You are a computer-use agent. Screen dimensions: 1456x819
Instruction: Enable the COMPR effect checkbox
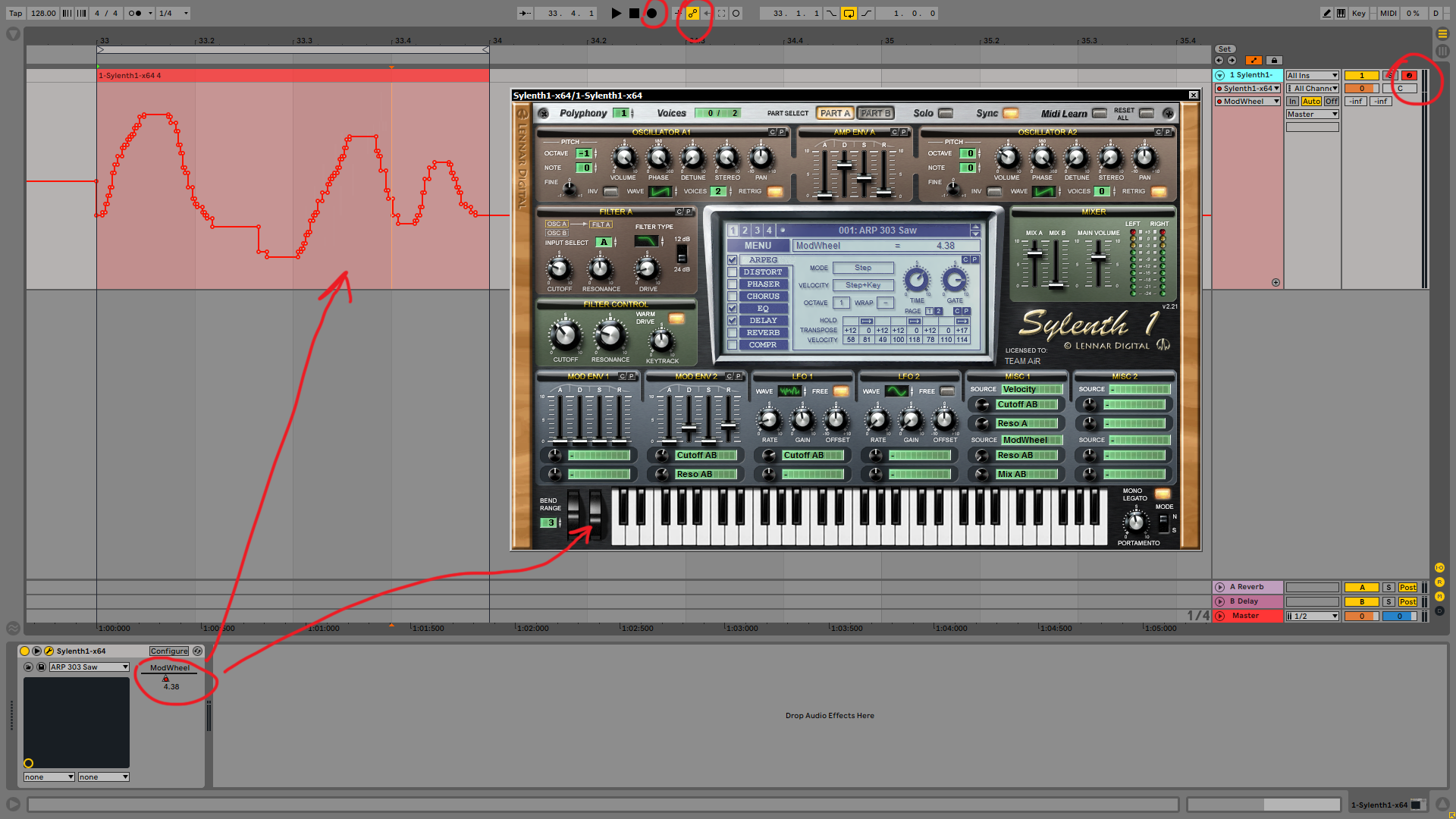732,344
